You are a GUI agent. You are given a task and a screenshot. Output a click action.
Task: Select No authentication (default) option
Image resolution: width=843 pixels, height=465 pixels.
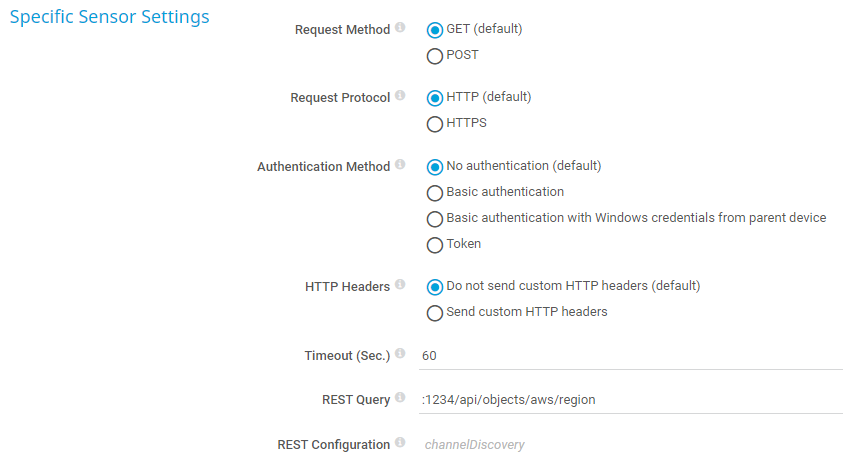point(435,167)
